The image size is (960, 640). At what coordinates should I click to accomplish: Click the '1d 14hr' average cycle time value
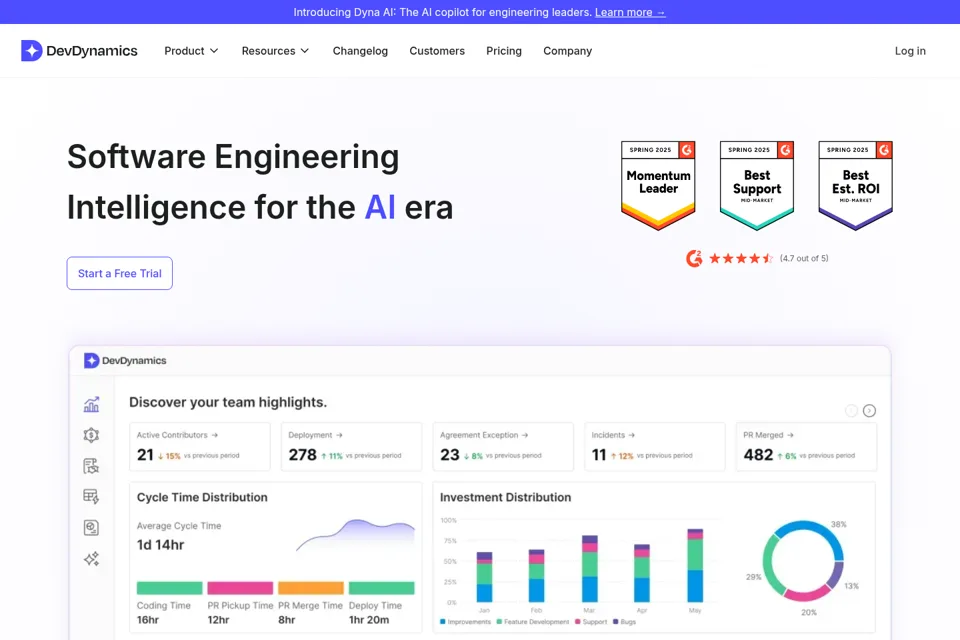[x=160, y=545]
